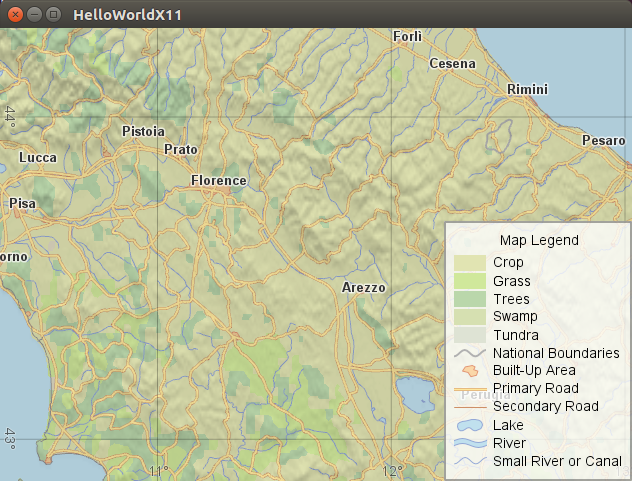Close the HelloWorldX11 window
Screen dimensions: 632x481
click(x=15, y=14)
